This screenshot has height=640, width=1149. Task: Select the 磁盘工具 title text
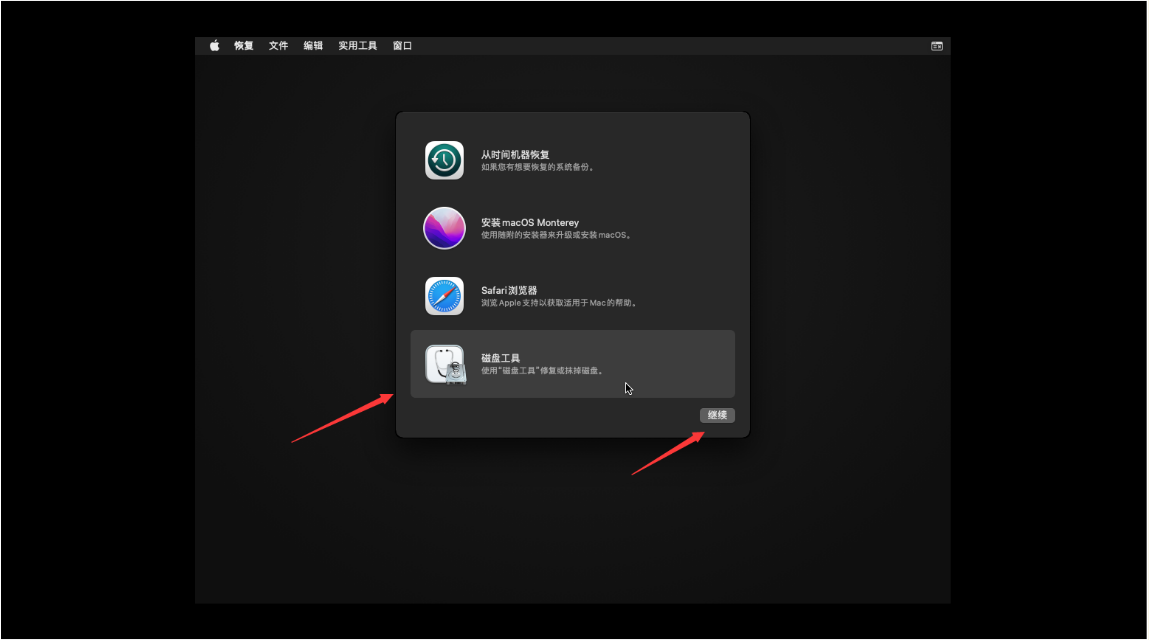click(x=500, y=358)
